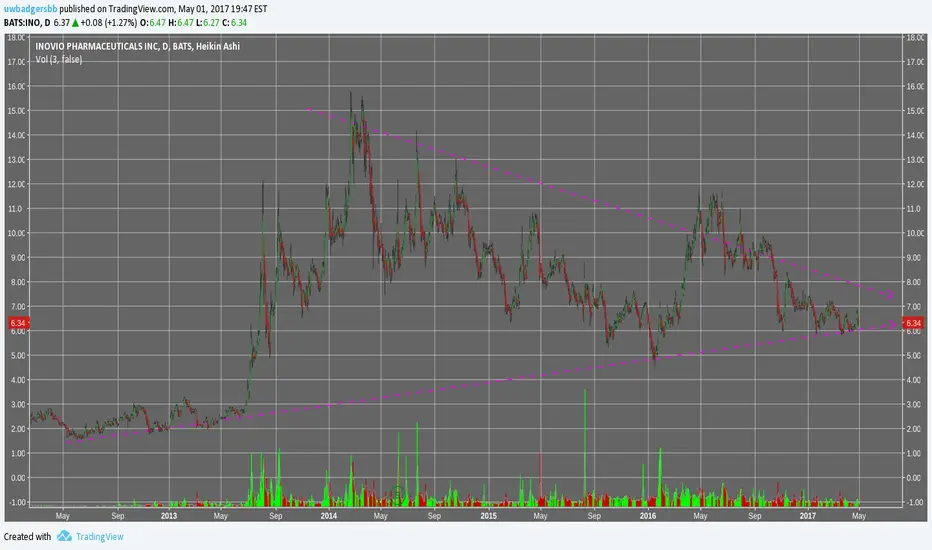The width and height of the screenshot is (932, 550).
Task: Click the close value C:6.34
Action: pos(234,23)
